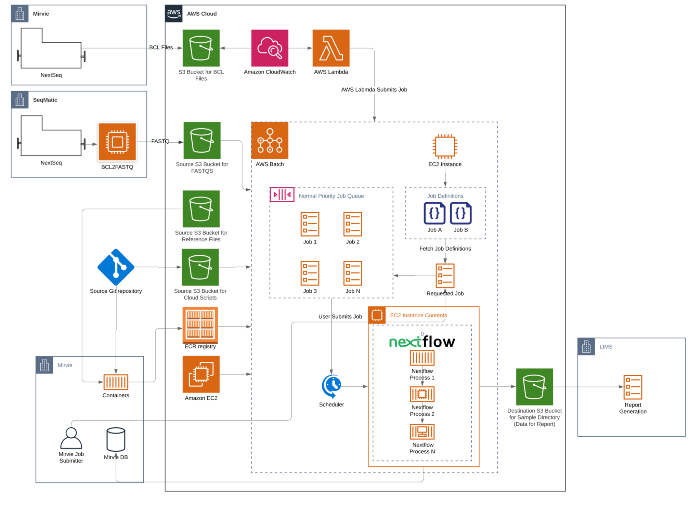690x505 pixels.
Task: Click the top Mirvie building icon
Action: click(20, 13)
